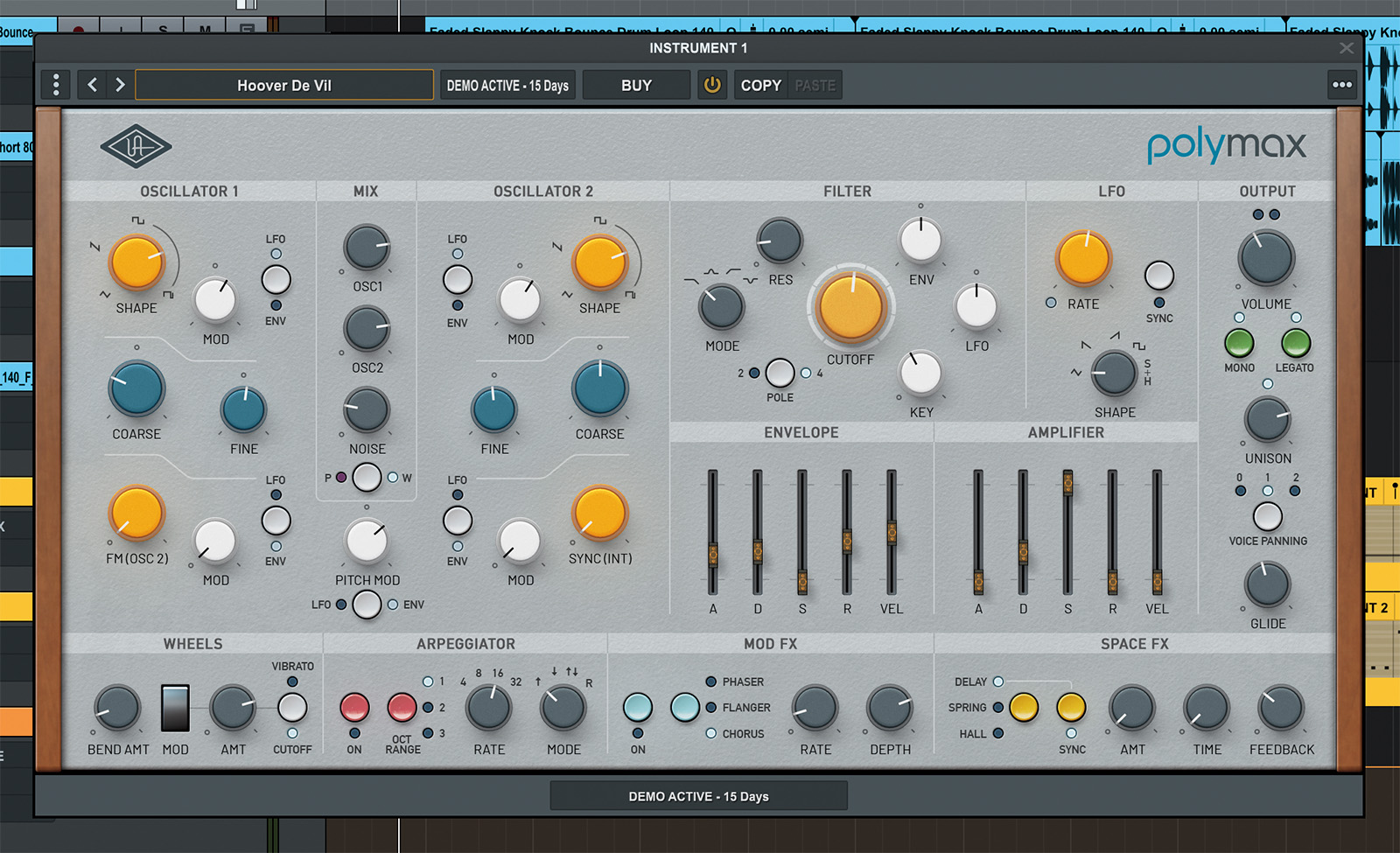
Task: Toggle the Space FX SYNC button
Action: 1071,707
